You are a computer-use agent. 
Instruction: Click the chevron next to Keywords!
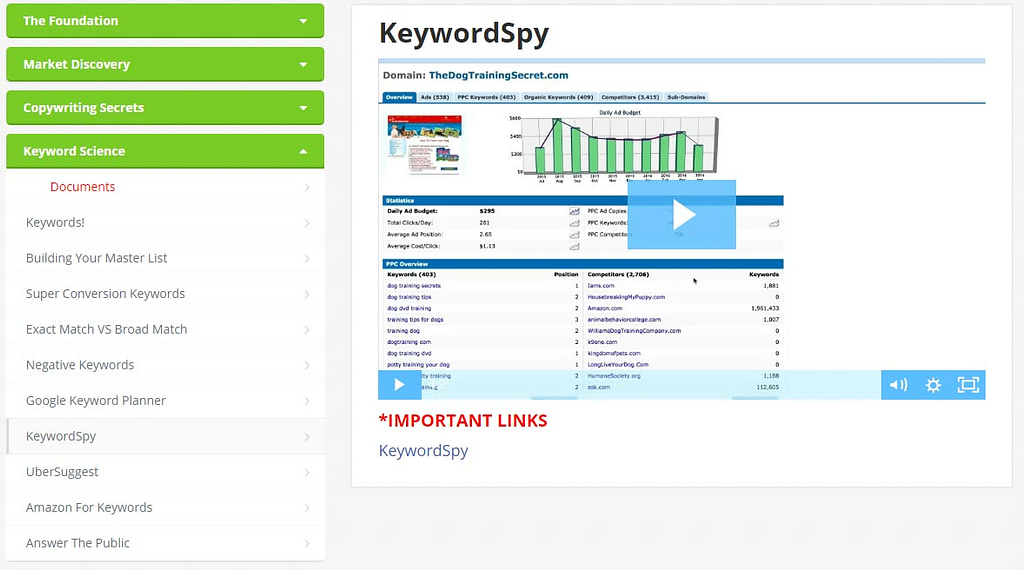tap(307, 223)
